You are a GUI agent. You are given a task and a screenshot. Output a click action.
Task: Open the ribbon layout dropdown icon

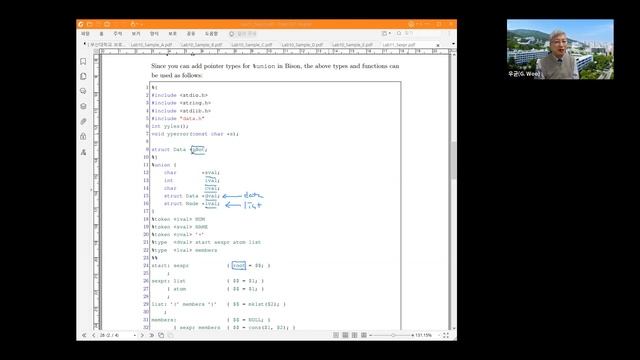(386, 33)
